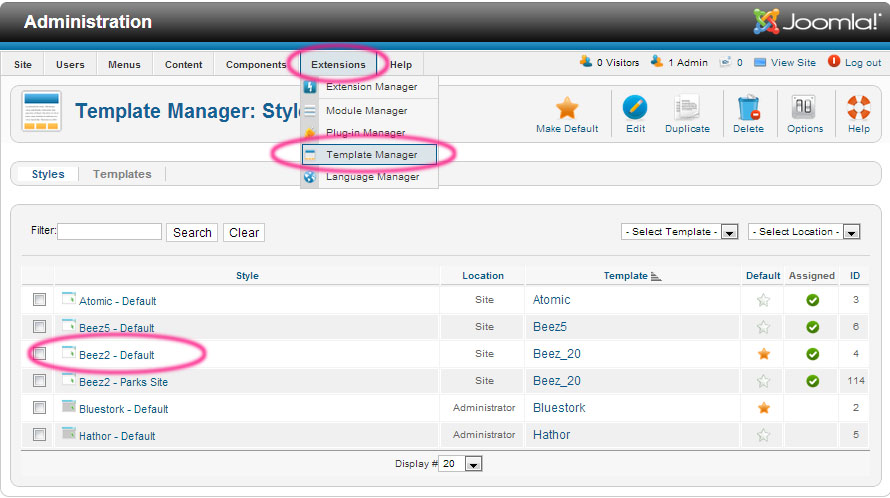This screenshot has height=498, width=890.
Task: Click the Edit toolbar icon
Action: click(635, 108)
